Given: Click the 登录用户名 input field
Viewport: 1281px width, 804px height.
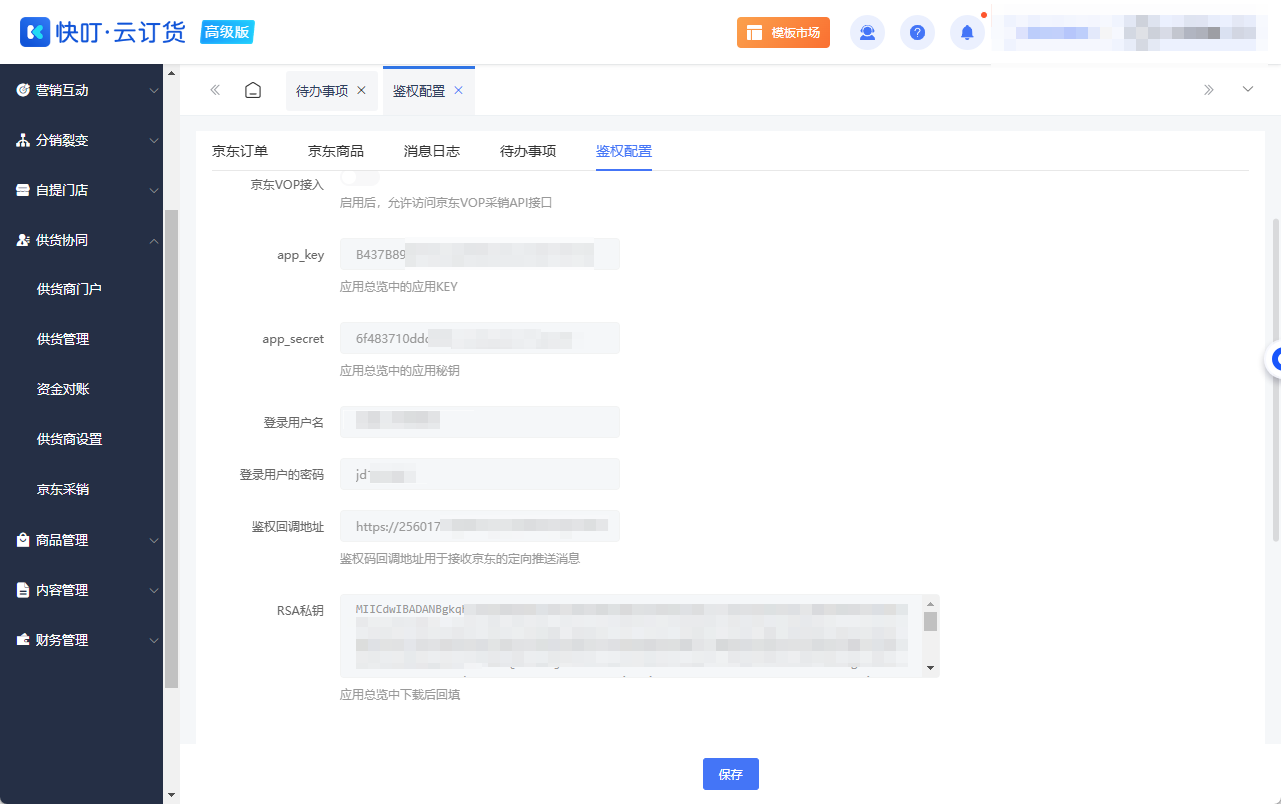Looking at the screenshot, I should pyautogui.click(x=480, y=422).
